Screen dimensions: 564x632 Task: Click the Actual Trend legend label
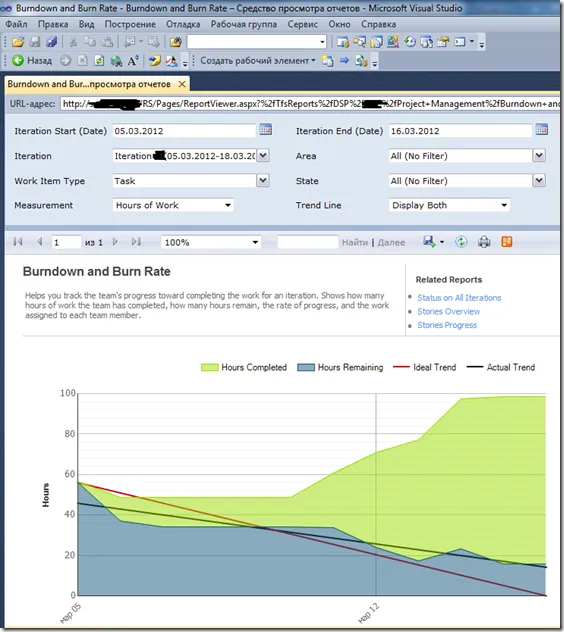[511, 367]
